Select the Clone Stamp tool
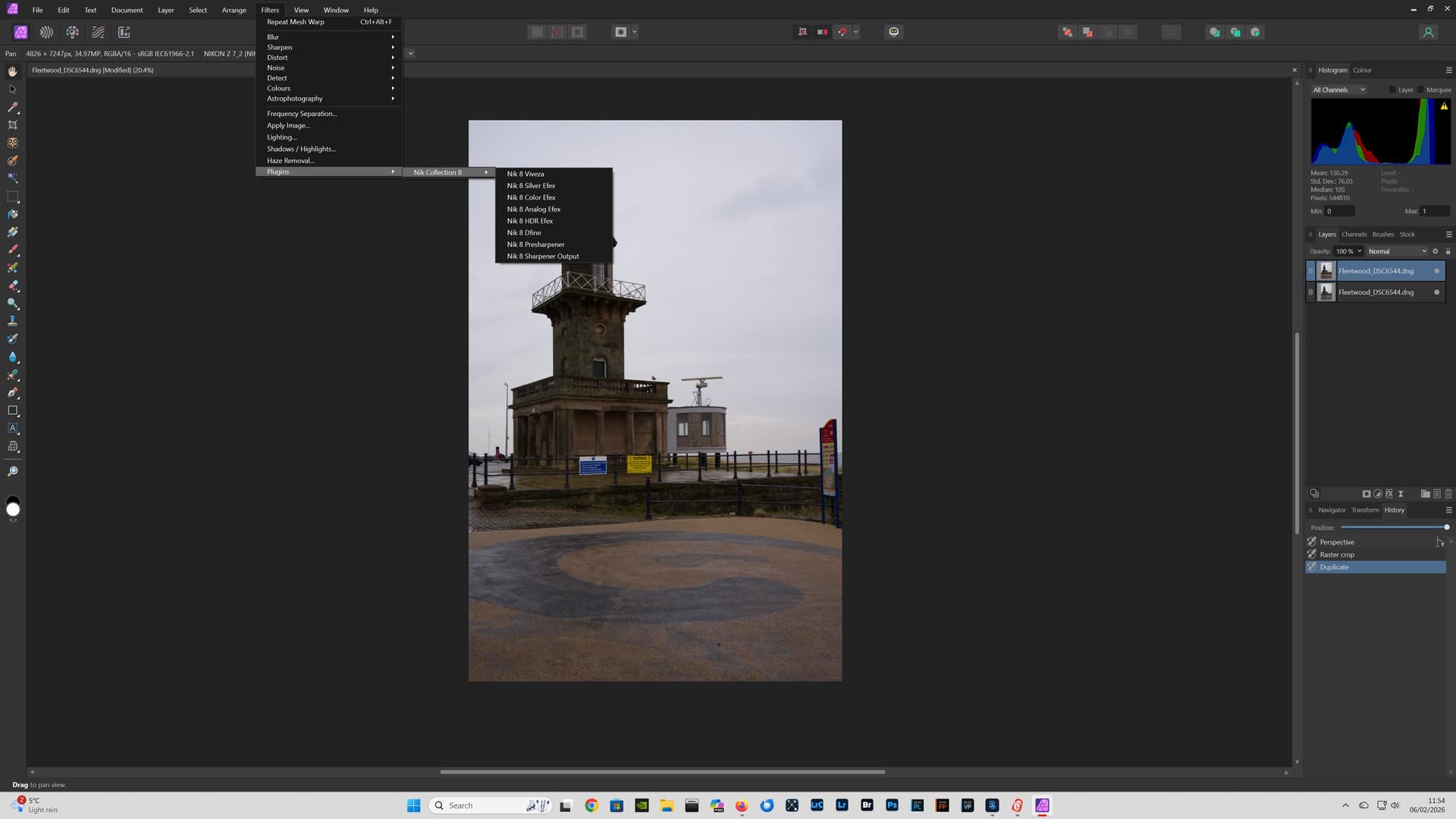 pyautogui.click(x=13, y=321)
